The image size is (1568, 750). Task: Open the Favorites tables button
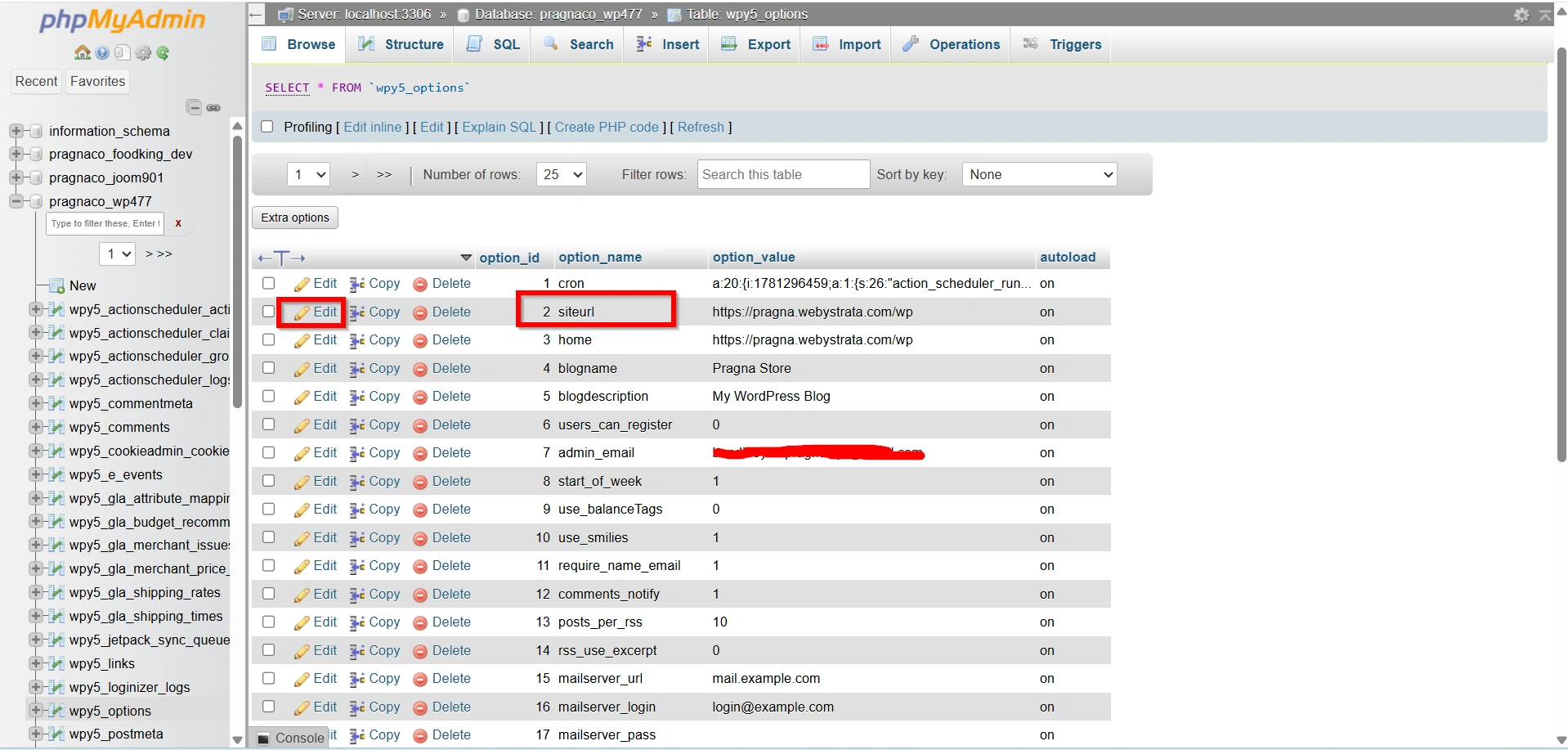[98, 81]
